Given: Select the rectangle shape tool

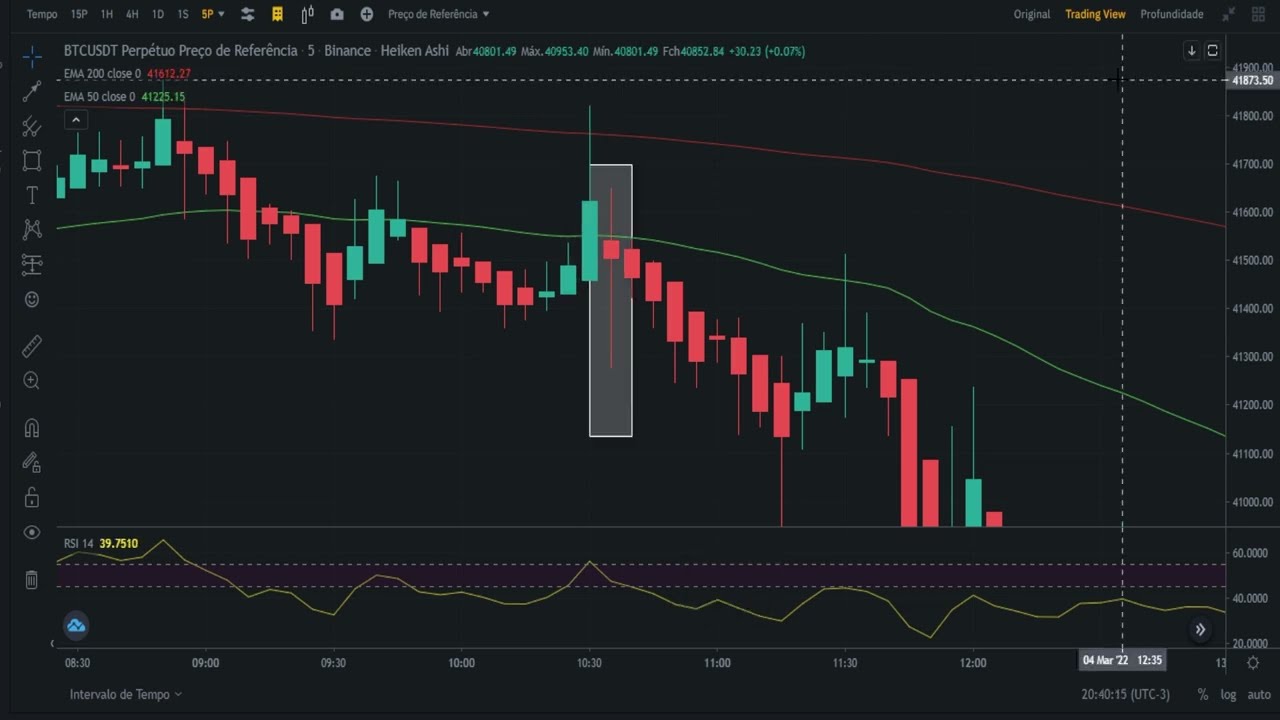Looking at the screenshot, I should coord(32,160).
